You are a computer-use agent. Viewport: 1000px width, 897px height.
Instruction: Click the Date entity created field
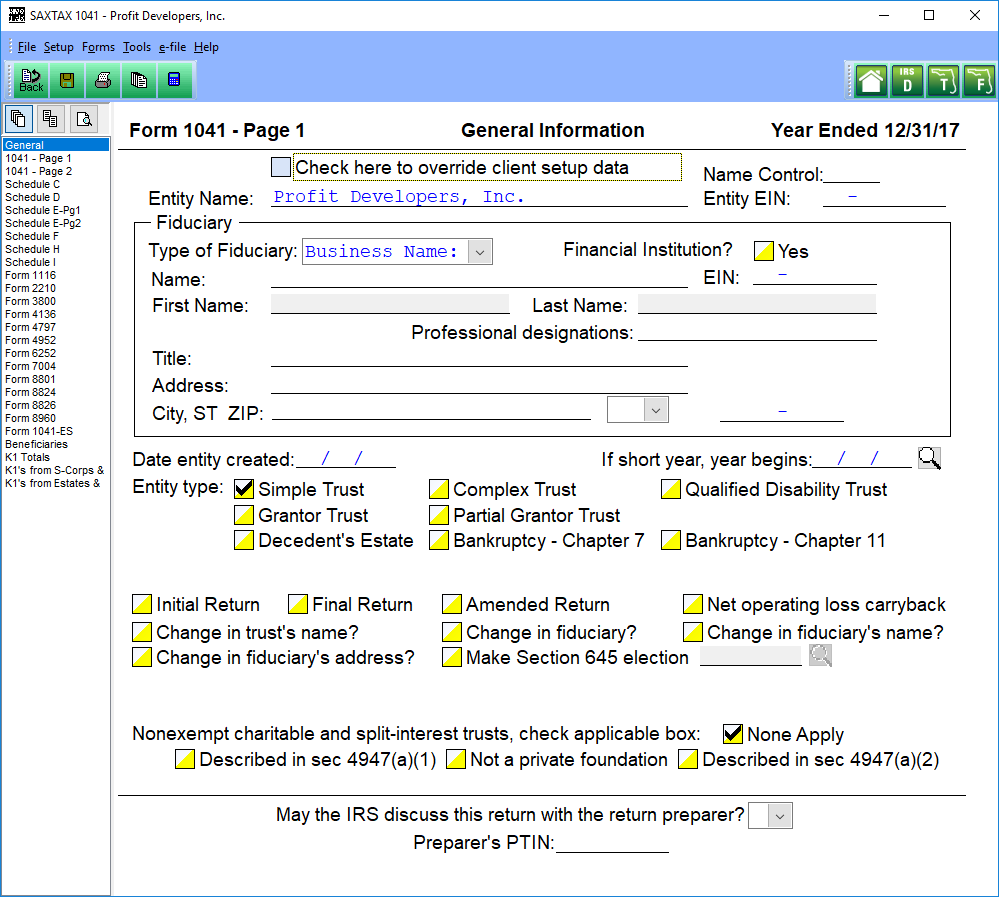click(346, 459)
